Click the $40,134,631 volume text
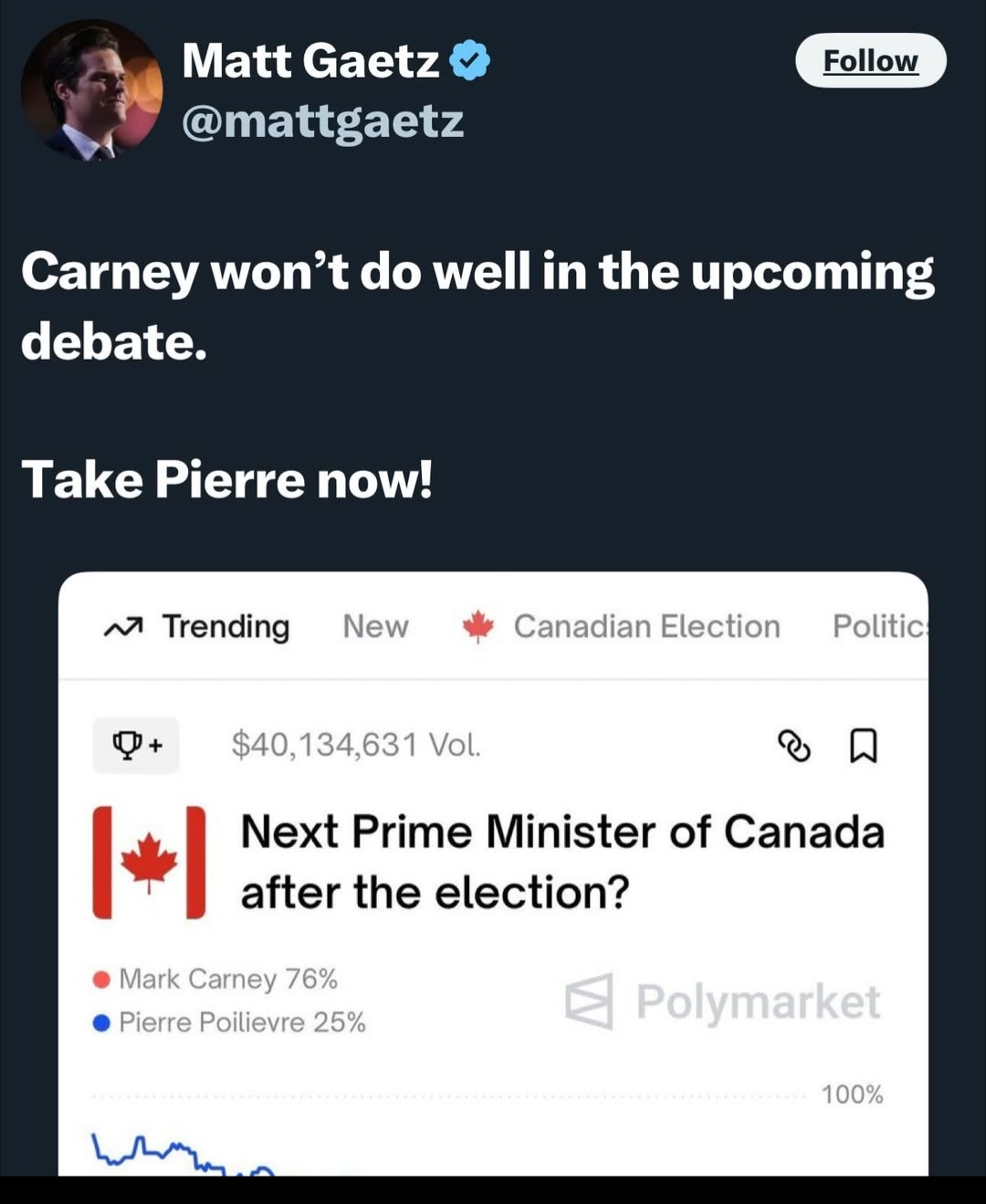 [355, 745]
